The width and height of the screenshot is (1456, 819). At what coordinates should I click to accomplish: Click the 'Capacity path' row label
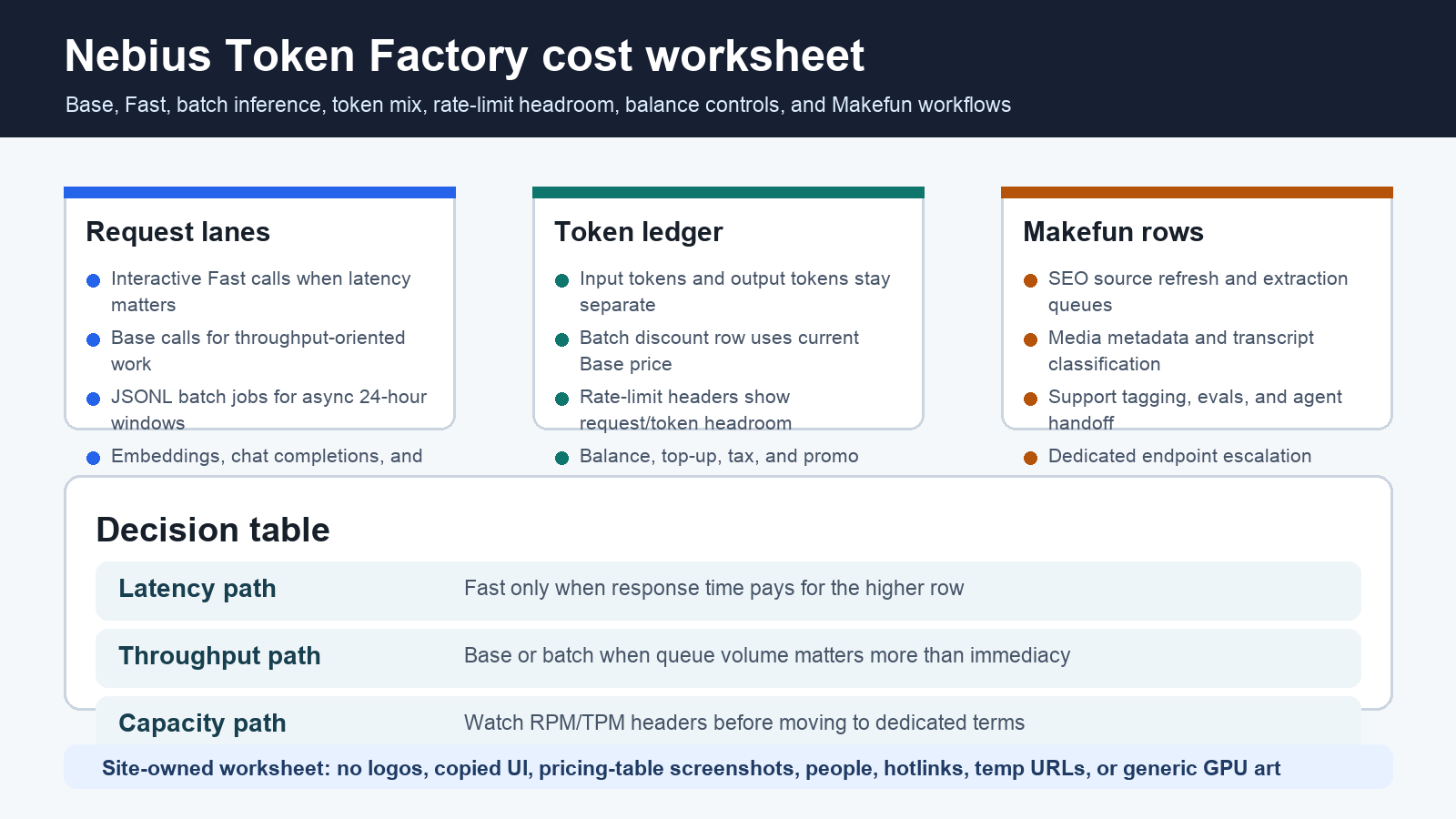[202, 723]
